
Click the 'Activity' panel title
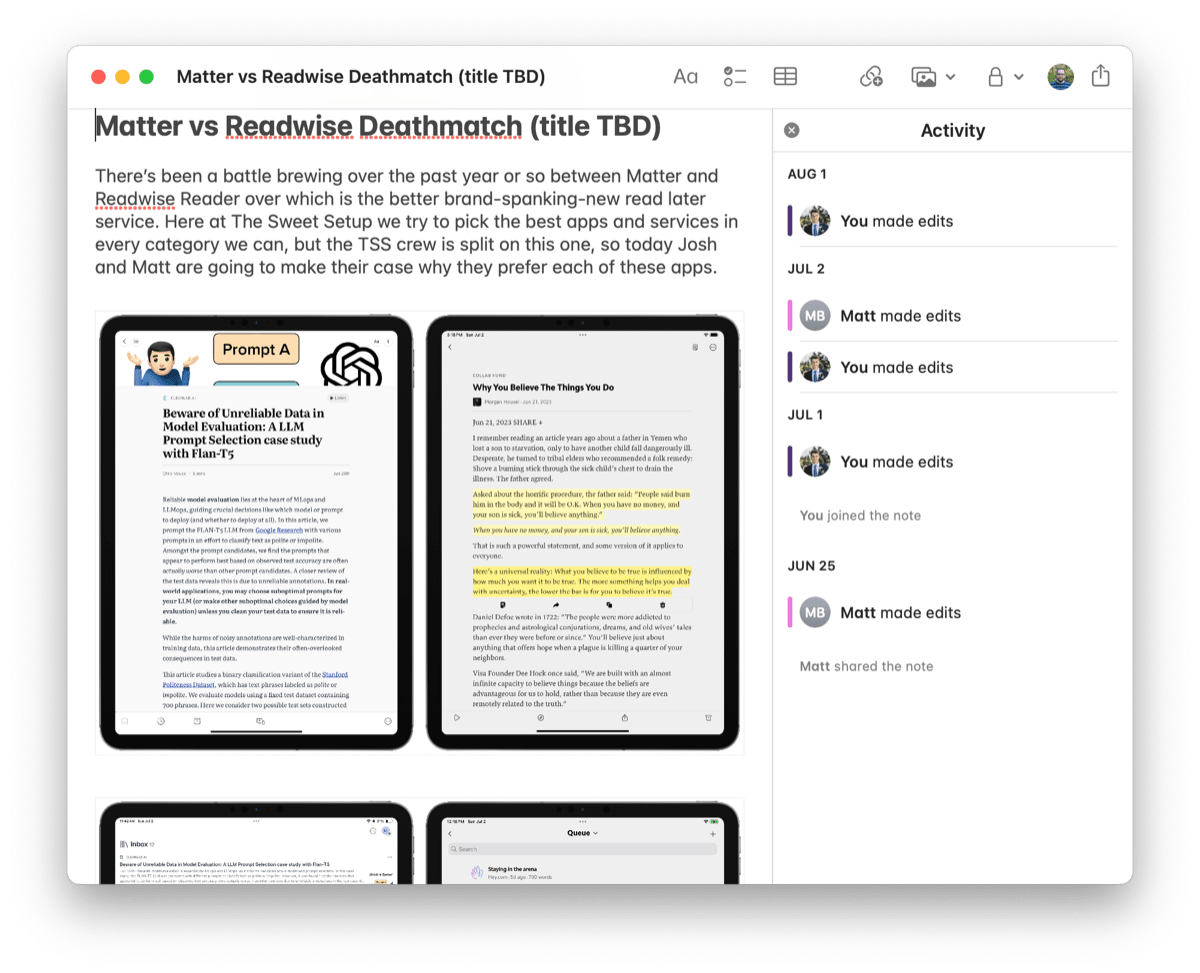point(953,130)
